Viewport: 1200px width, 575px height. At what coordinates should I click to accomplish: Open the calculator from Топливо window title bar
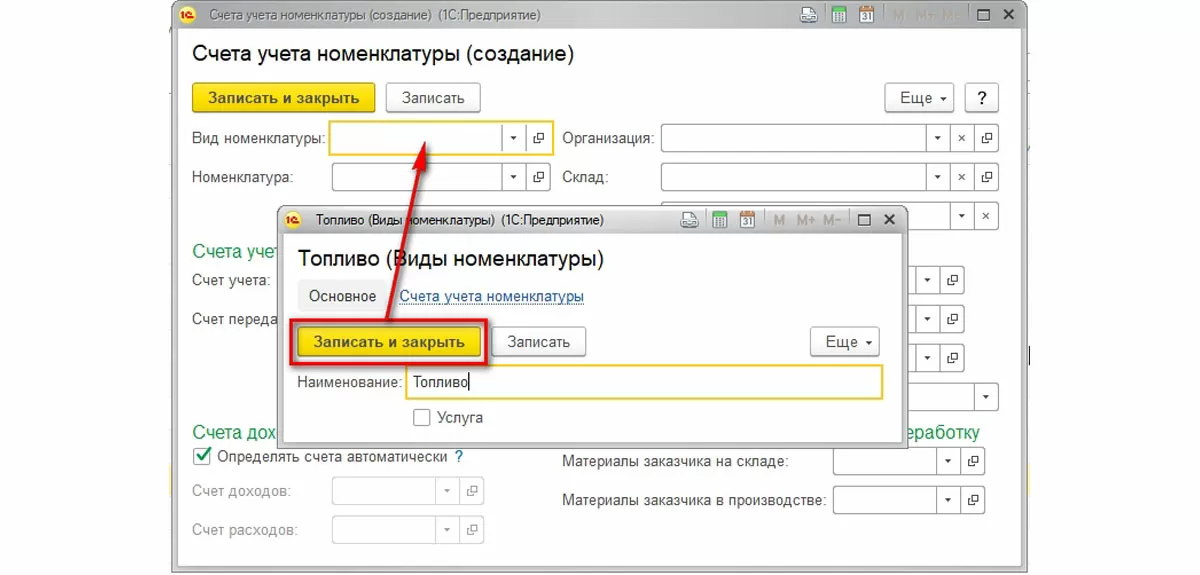[x=718, y=220]
